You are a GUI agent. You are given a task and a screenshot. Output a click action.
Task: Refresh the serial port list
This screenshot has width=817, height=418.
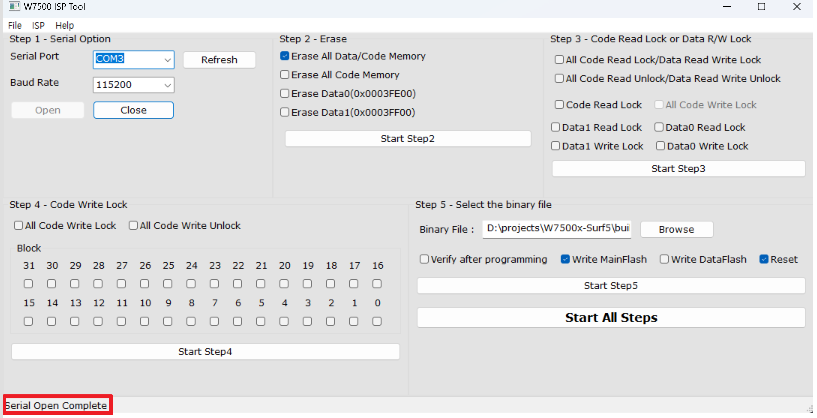[x=219, y=60]
